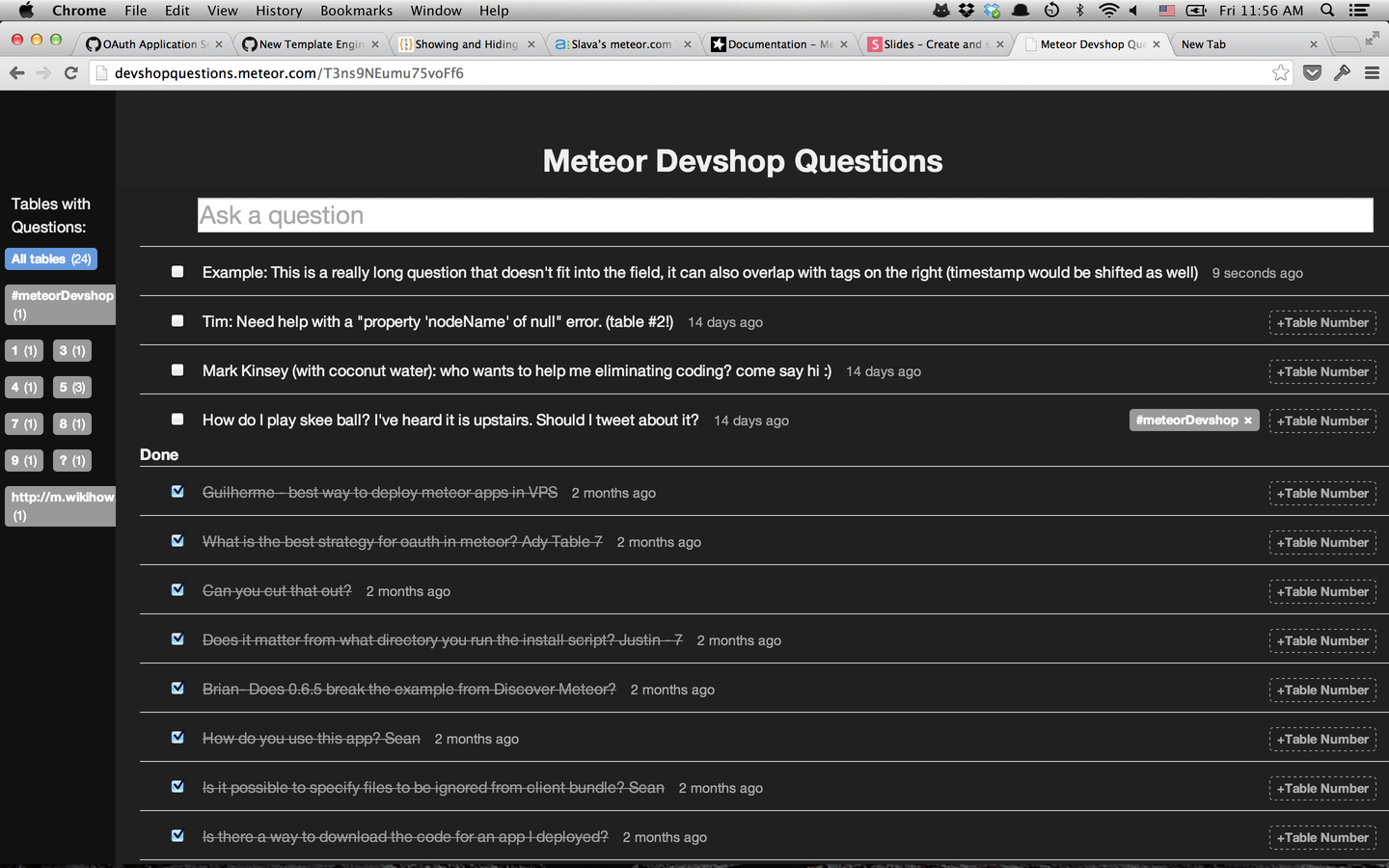This screenshot has height=868, width=1389.
Task: Filter by http://m.wikihow tag
Action: (61, 506)
